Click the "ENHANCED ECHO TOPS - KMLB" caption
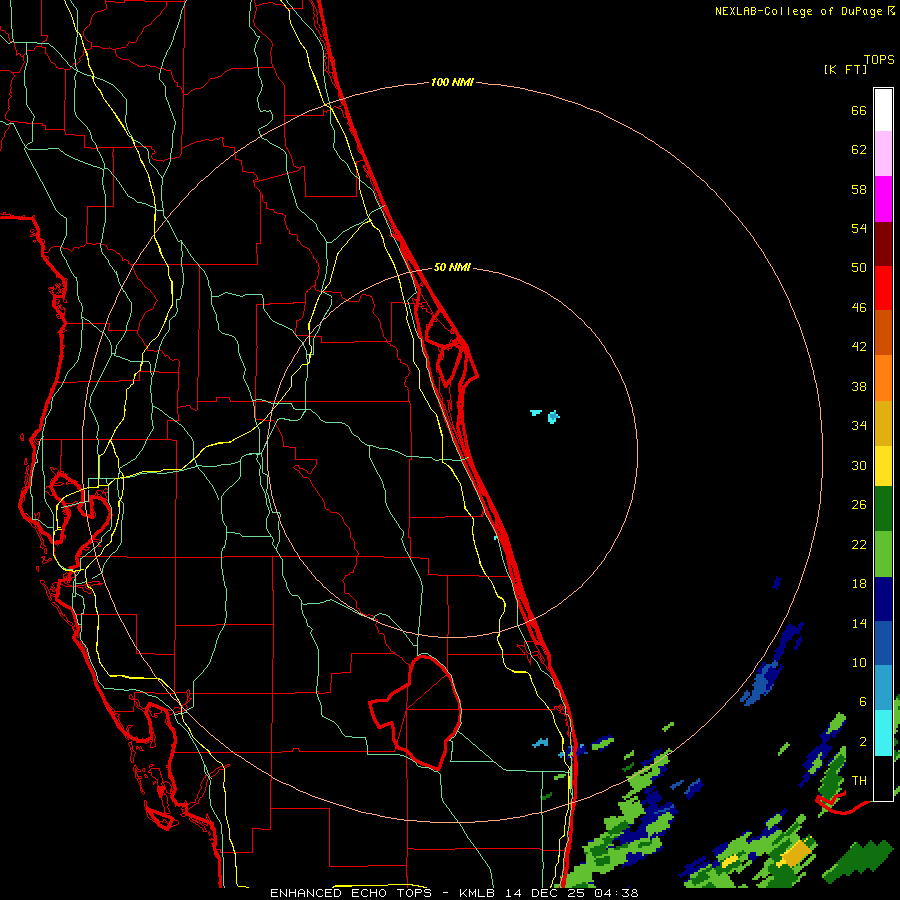Viewport: 900px width, 900px height. 385,893
